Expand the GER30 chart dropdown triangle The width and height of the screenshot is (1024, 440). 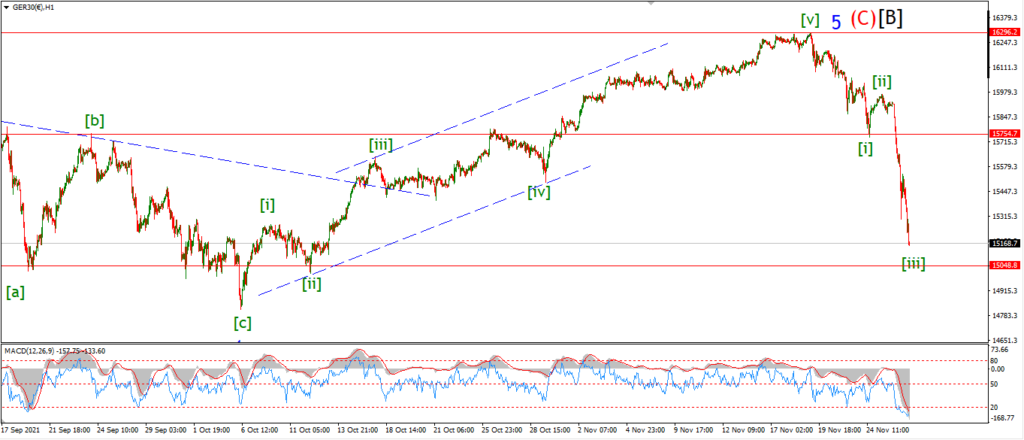6,8
